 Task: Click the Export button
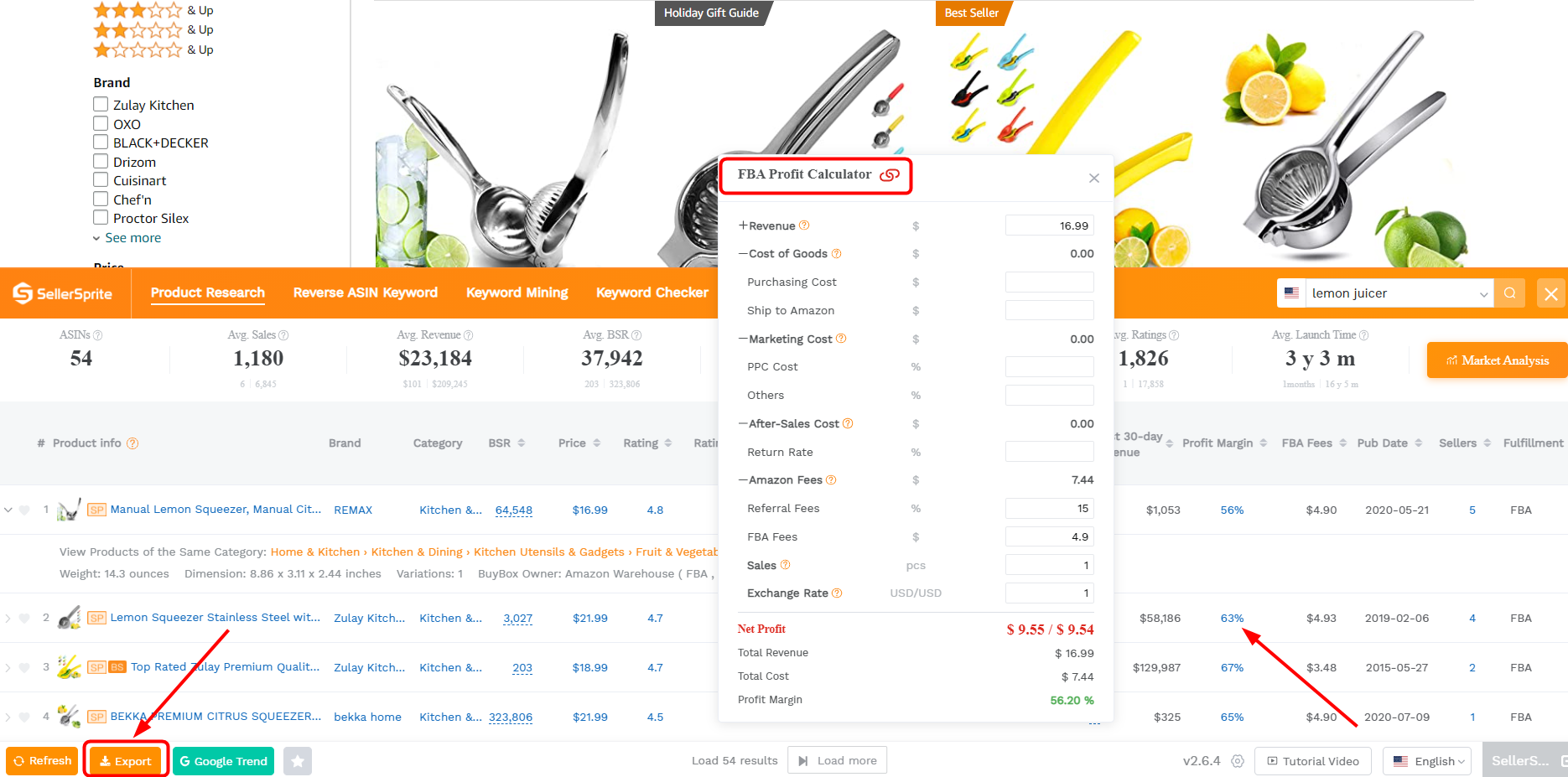(126, 761)
